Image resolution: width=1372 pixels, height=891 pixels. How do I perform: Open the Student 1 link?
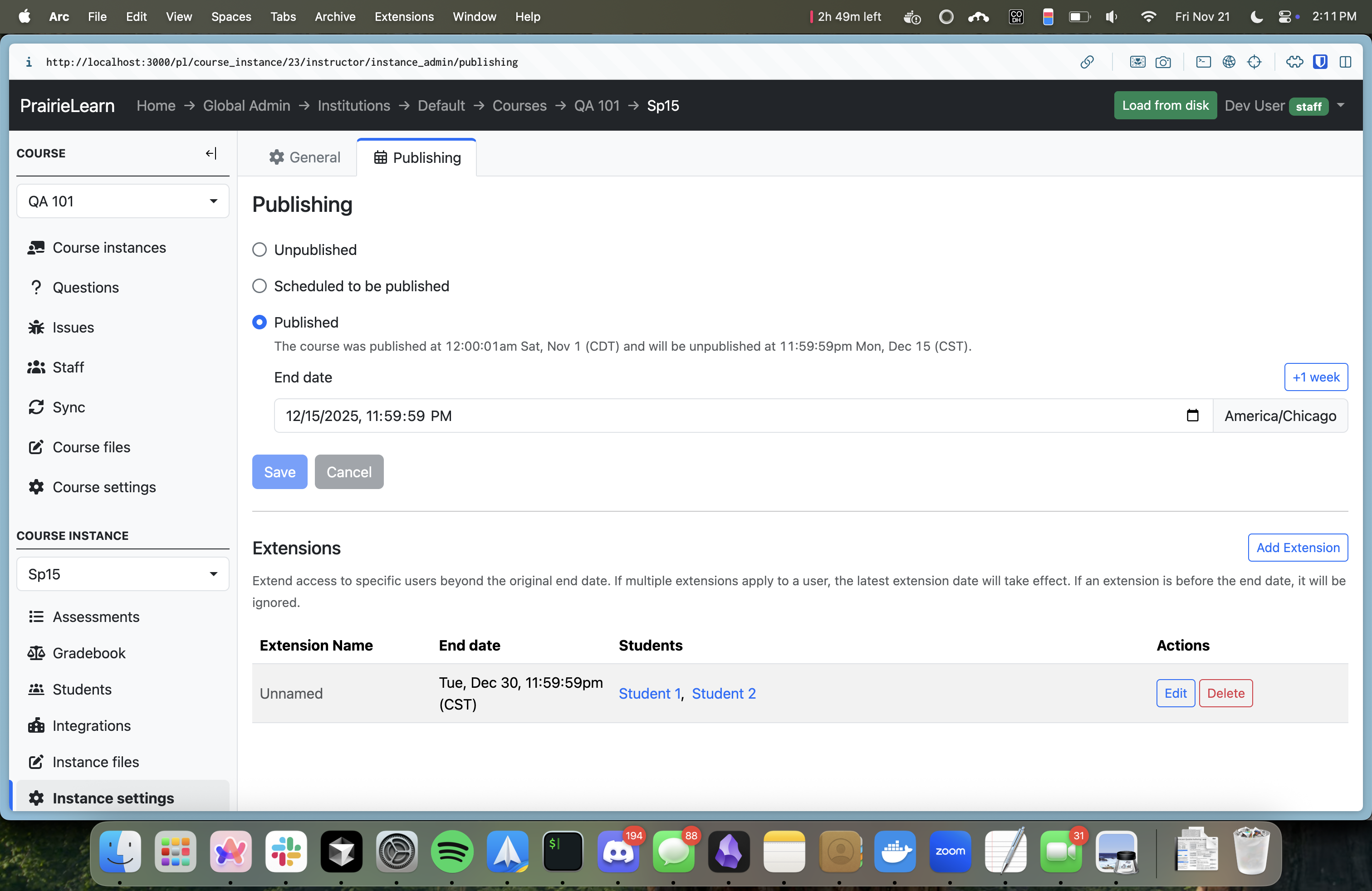point(650,693)
